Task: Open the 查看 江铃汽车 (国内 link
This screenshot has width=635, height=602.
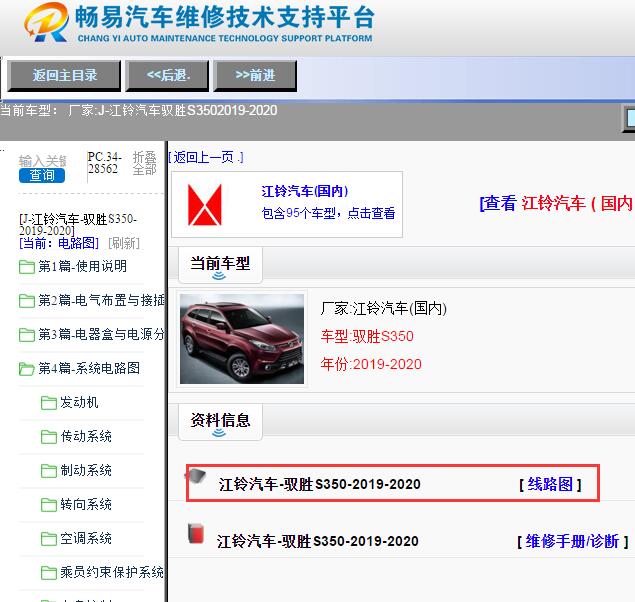Action: pyautogui.click(x=557, y=203)
